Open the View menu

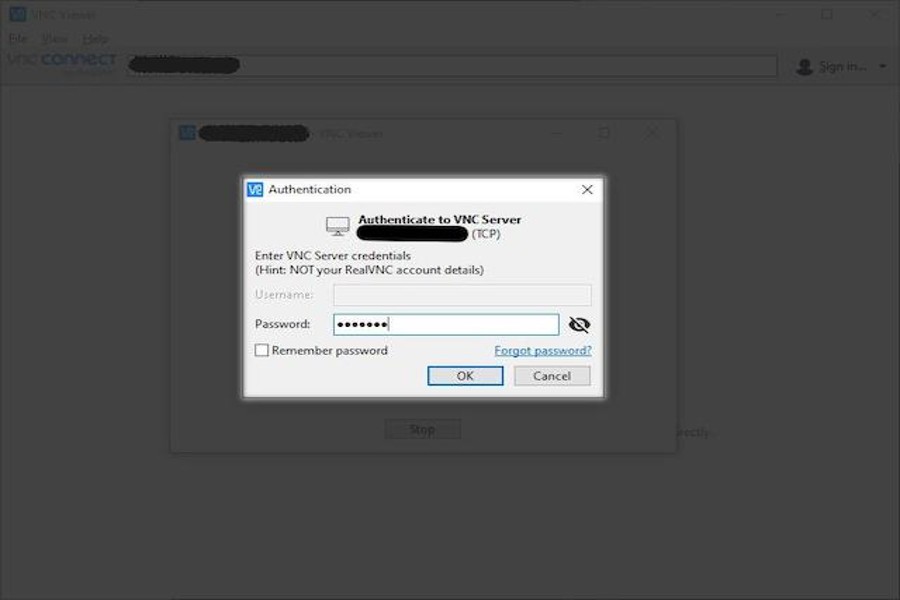(x=55, y=38)
